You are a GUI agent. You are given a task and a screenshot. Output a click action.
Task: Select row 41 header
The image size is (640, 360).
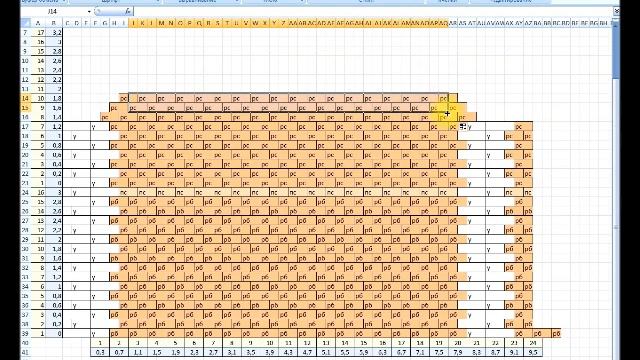[26, 352]
